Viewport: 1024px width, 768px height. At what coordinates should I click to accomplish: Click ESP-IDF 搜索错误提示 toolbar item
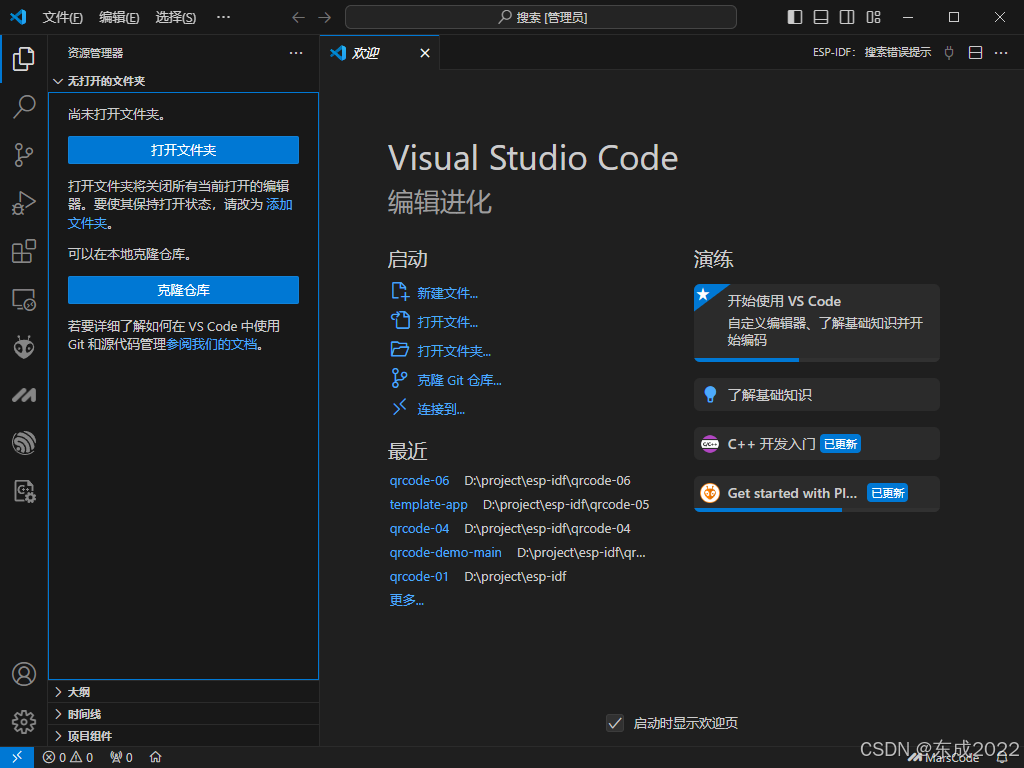872,52
